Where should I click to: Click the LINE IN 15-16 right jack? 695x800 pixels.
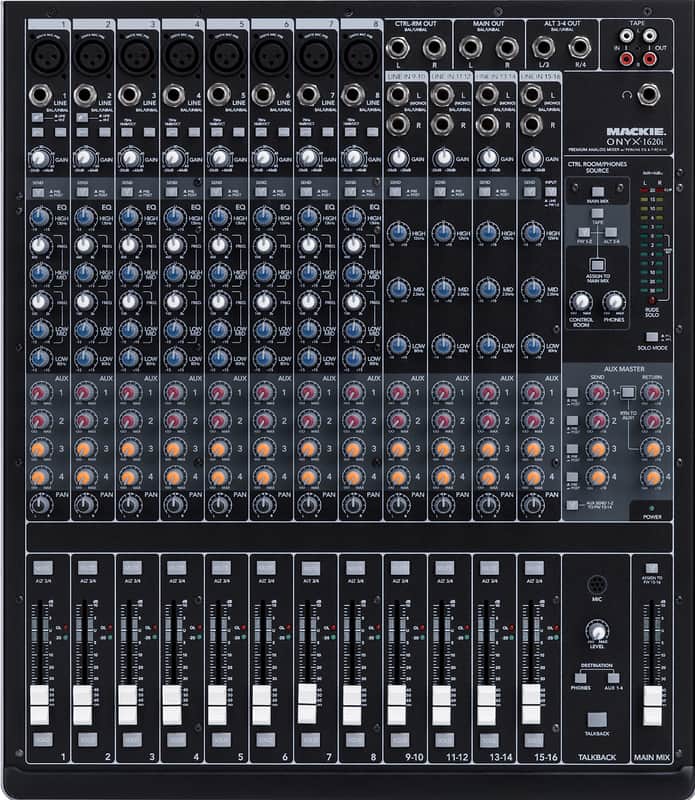[531, 124]
